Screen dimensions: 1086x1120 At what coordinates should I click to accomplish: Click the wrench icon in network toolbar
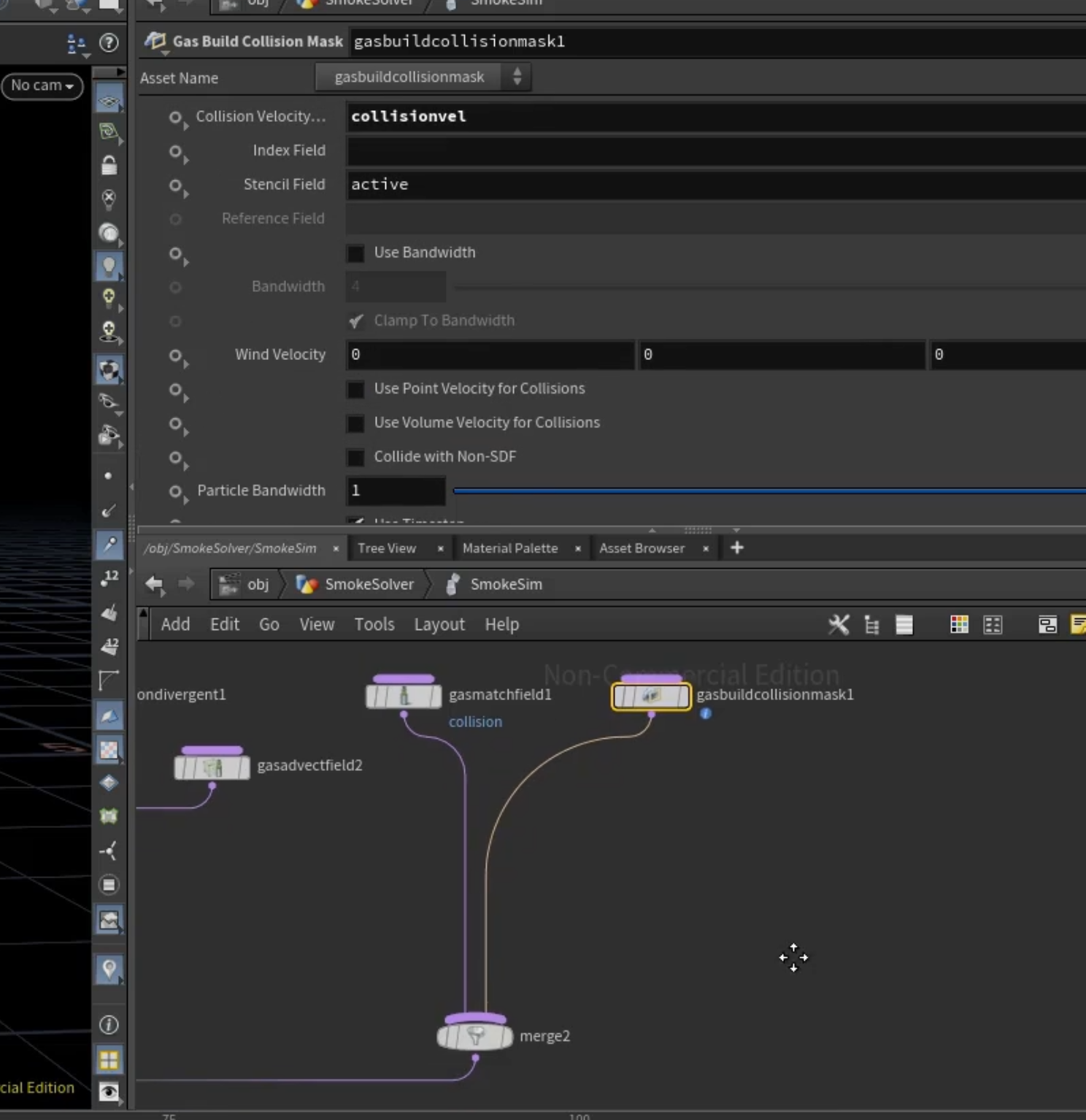[839, 625]
